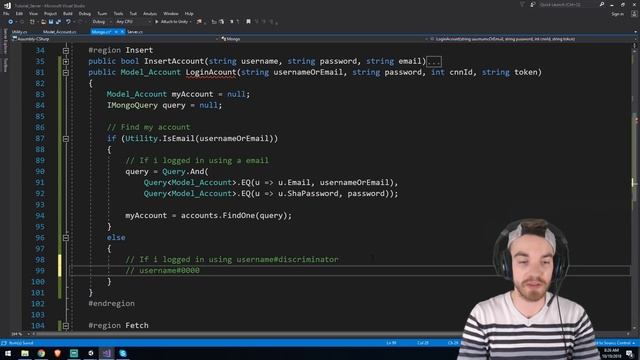This screenshot has height=360, width=640.
Task: Open the Team menu
Action: coord(102,13)
